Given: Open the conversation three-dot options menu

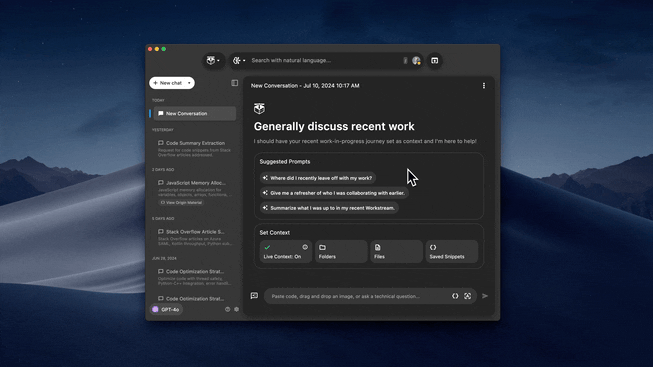Looking at the screenshot, I should pyautogui.click(x=484, y=85).
